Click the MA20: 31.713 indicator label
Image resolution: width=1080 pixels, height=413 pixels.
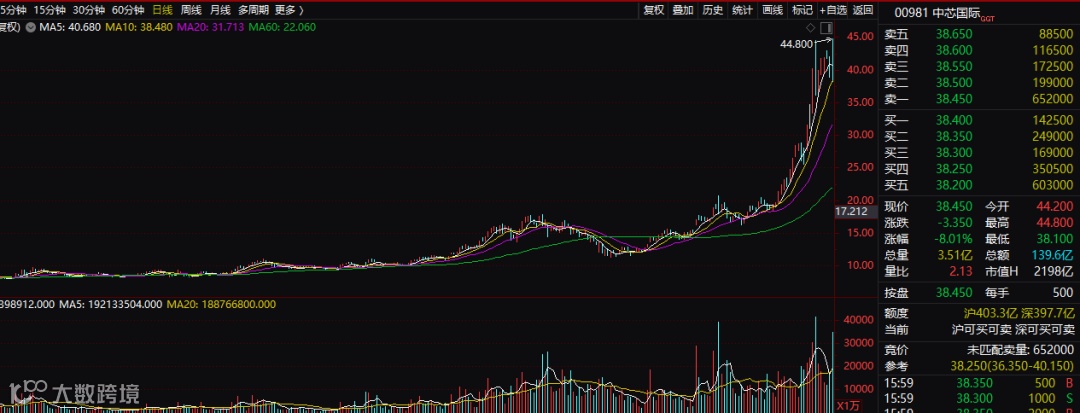[x=210, y=28]
